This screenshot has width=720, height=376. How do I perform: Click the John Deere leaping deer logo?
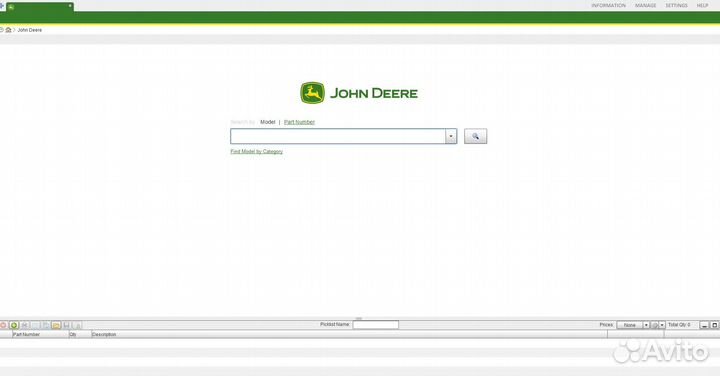pyautogui.click(x=313, y=93)
